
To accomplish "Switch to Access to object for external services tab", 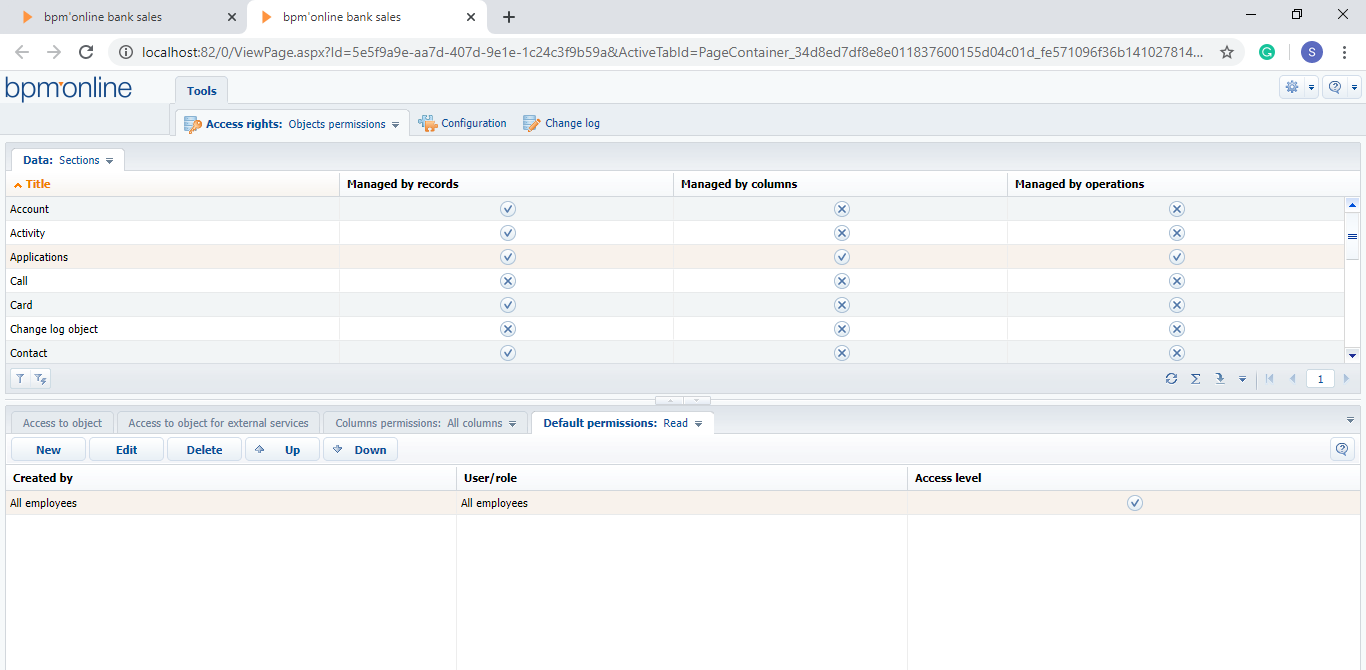I will click(218, 423).
